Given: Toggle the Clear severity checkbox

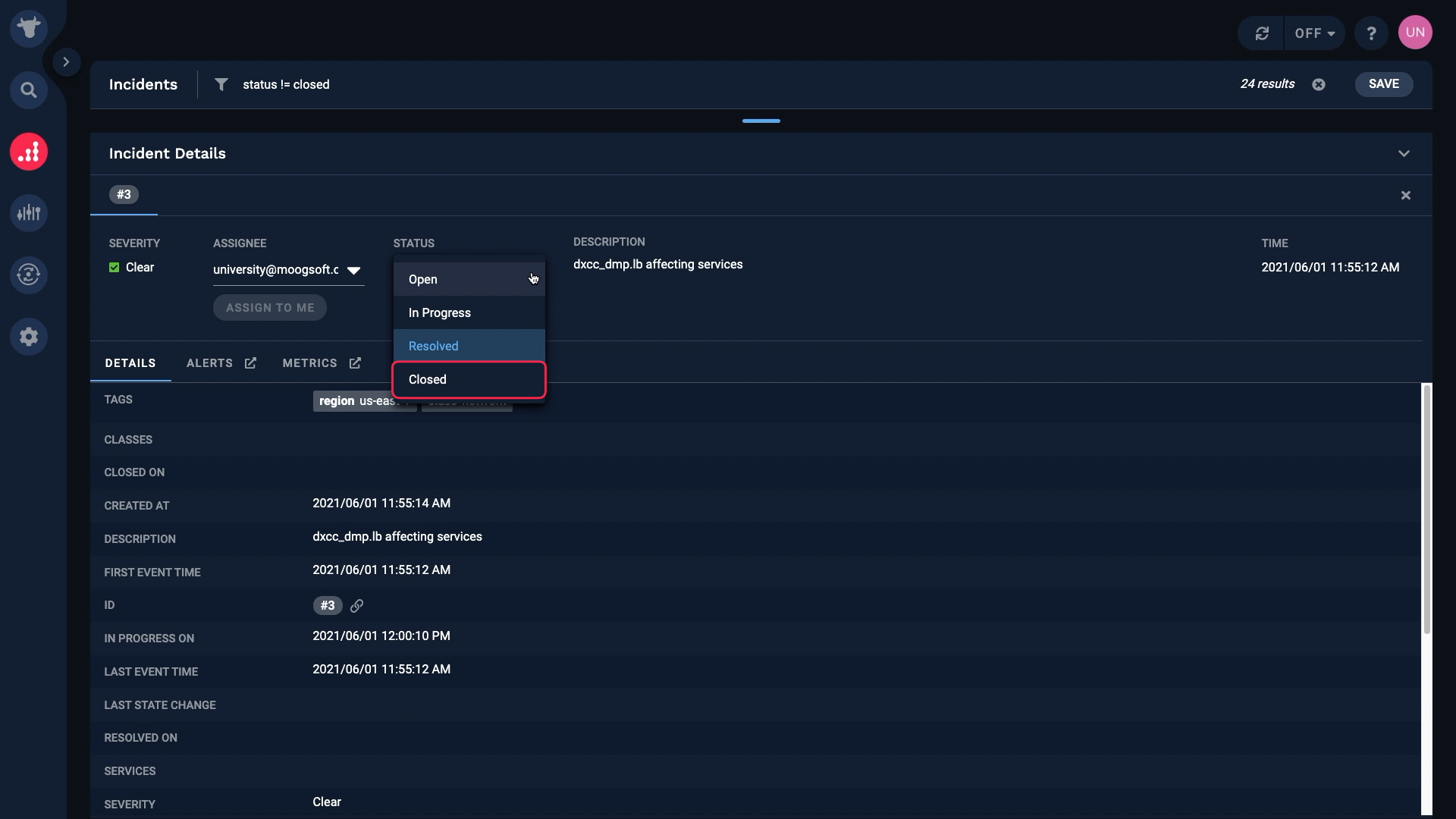Looking at the screenshot, I should click(114, 268).
